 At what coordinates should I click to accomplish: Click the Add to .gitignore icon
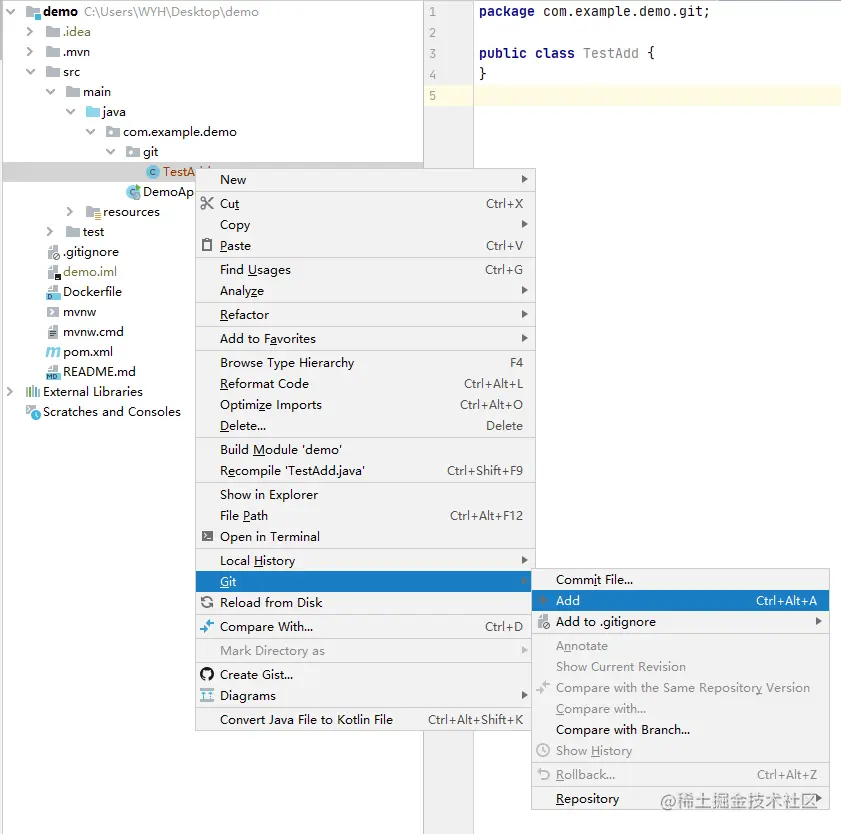coord(543,622)
